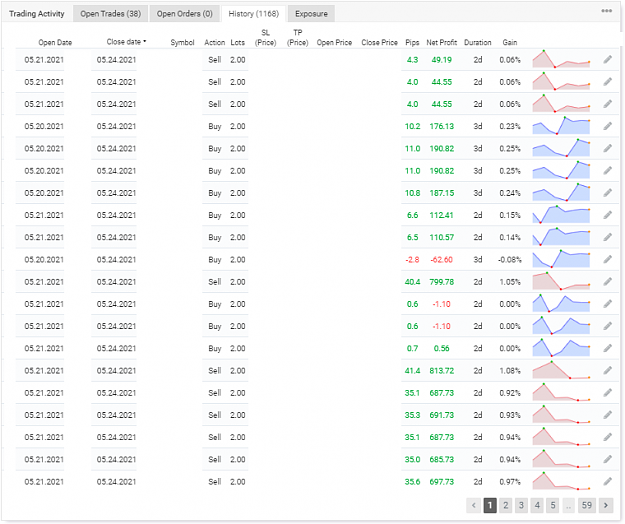Sort table by Open Price header
This screenshot has width=625, height=524.
pyautogui.click(x=334, y=42)
